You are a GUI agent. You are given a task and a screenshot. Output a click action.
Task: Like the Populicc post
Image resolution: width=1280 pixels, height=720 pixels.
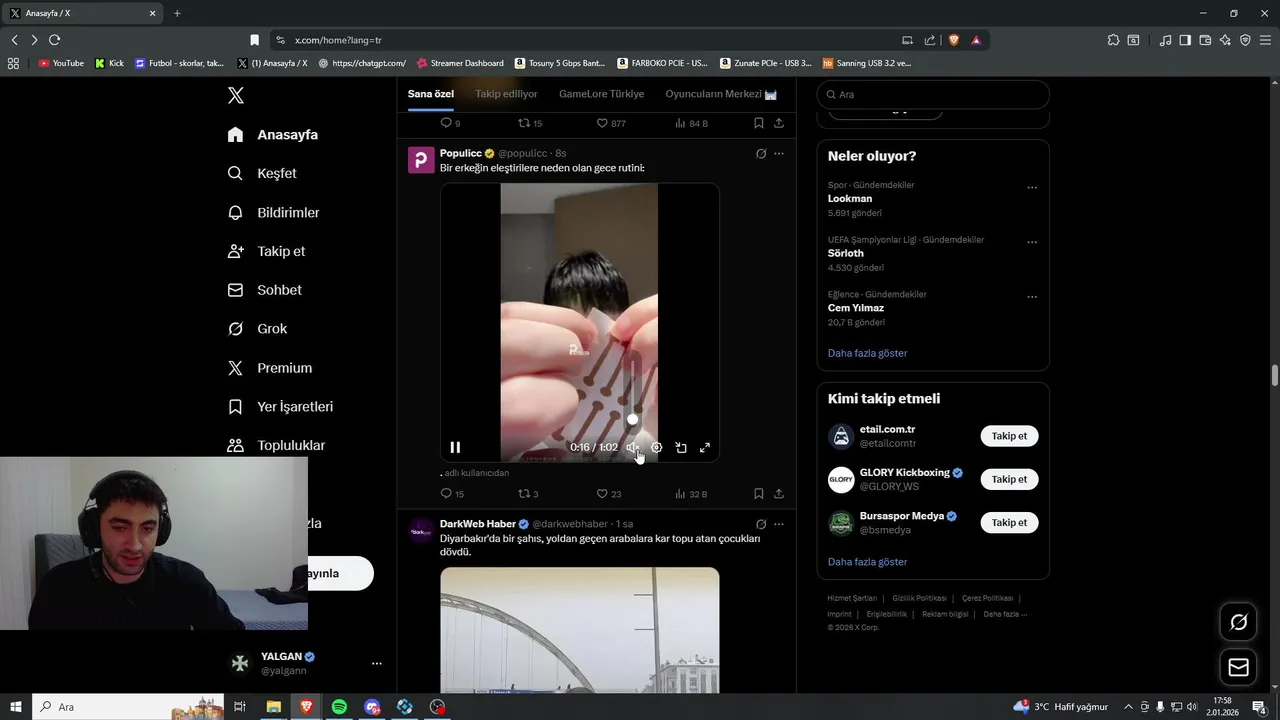click(x=609, y=494)
